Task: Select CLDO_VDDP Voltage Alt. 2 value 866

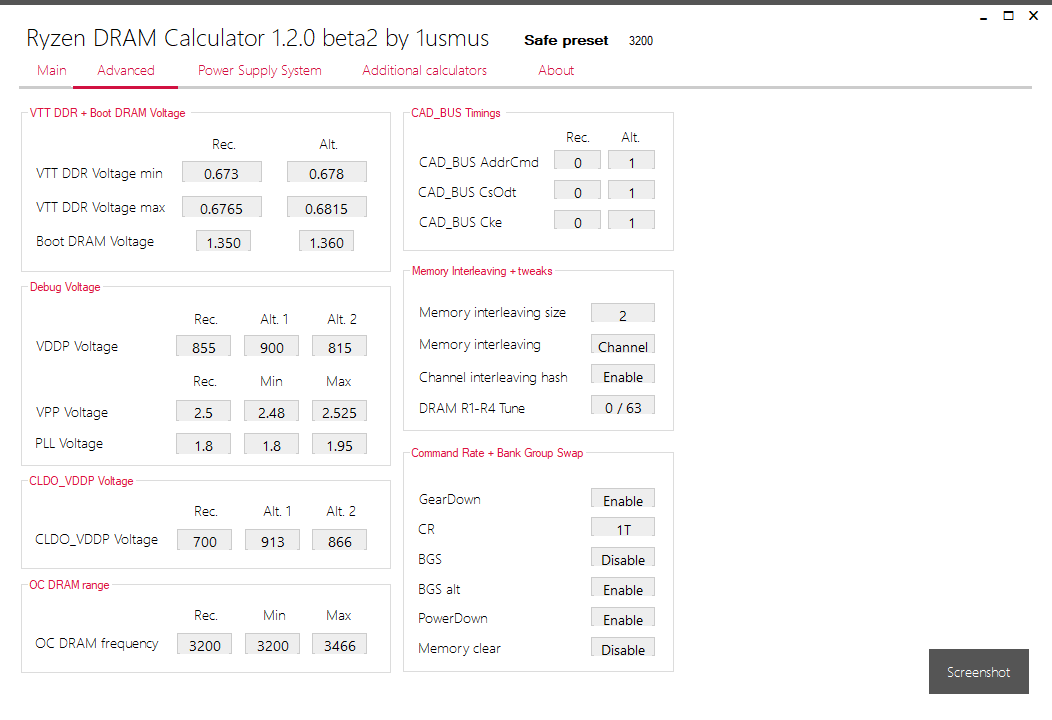Action: [x=339, y=541]
